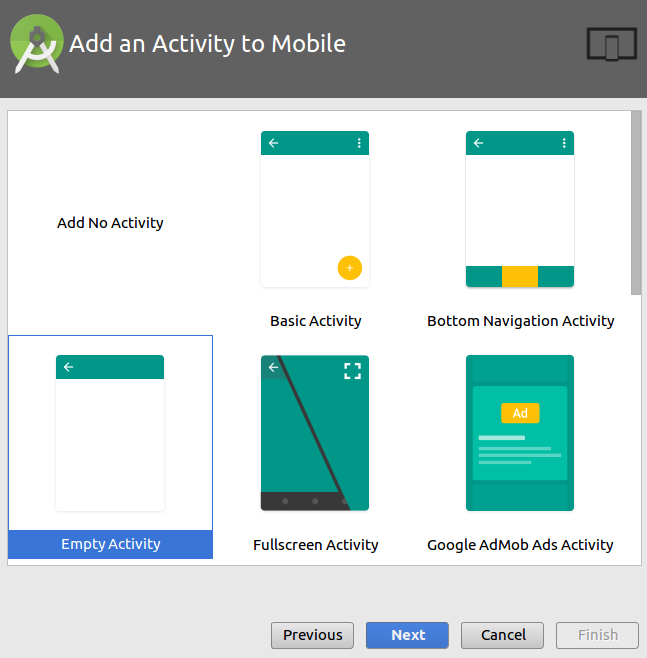The height and width of the screenshot is (658, 647).
Task: Click the disabled Finish button
Action: (x=597, y=635)
